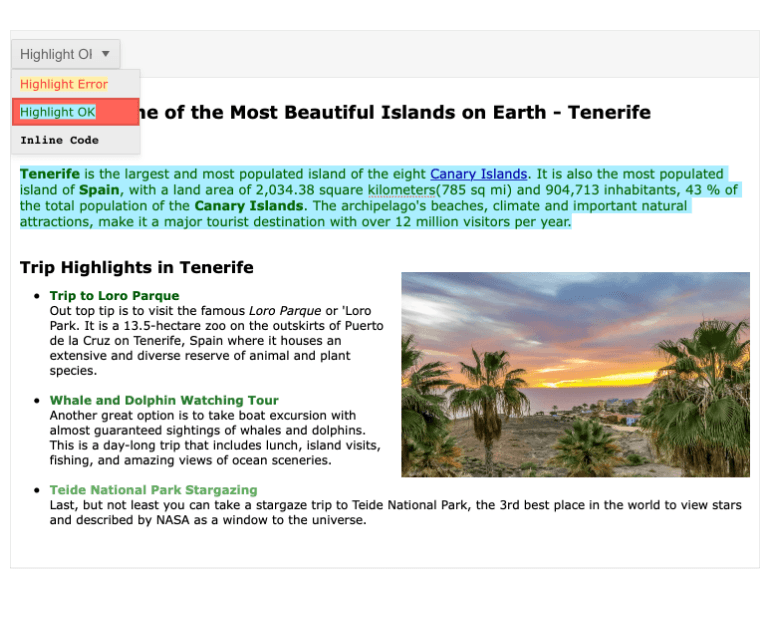
Task: Click the underlined kilometers abbreviation
Action: (401, 190)
